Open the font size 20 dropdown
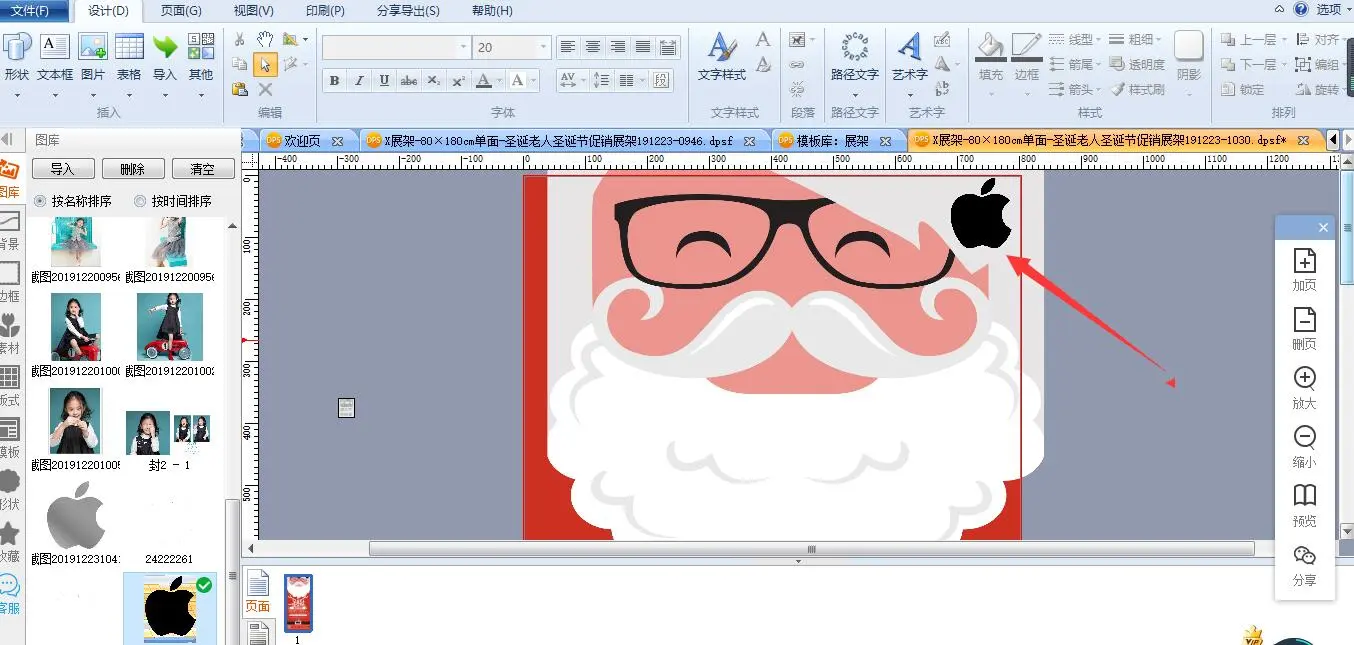This screenshot has width=1354, height=645. (x=543, y=47)
